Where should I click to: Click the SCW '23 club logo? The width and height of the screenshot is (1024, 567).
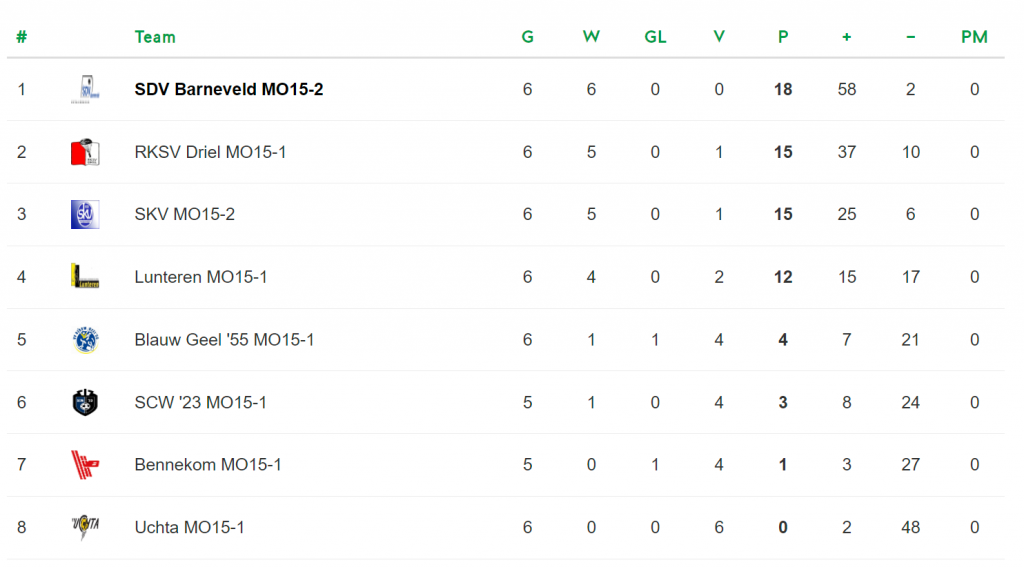[x=85, y=402]
